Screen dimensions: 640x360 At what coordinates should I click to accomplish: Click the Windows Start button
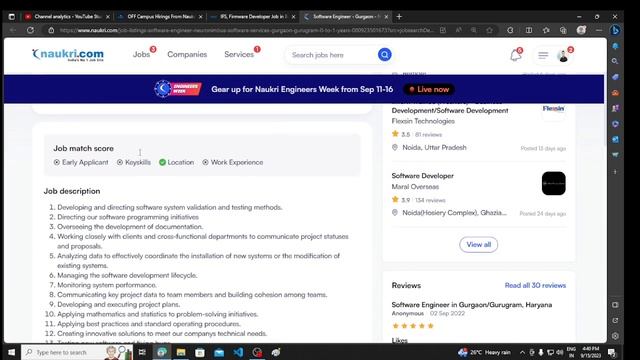[11, 352]
